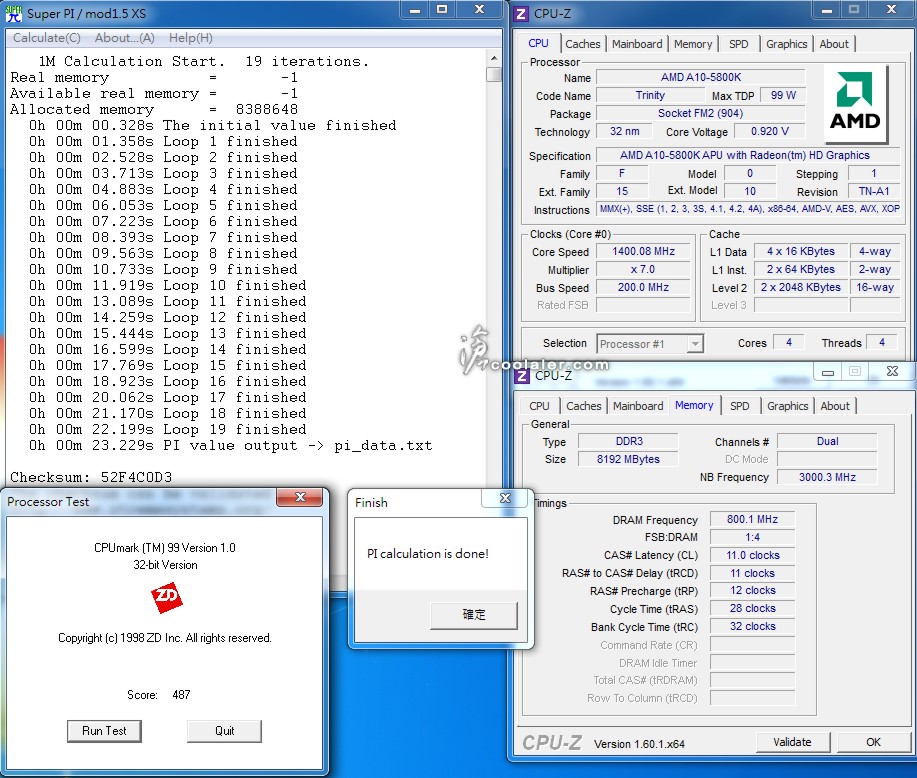917x778 pixels.
Task: Open Memory tab in top CPU-Z window
Action: [x=693, y=44]
